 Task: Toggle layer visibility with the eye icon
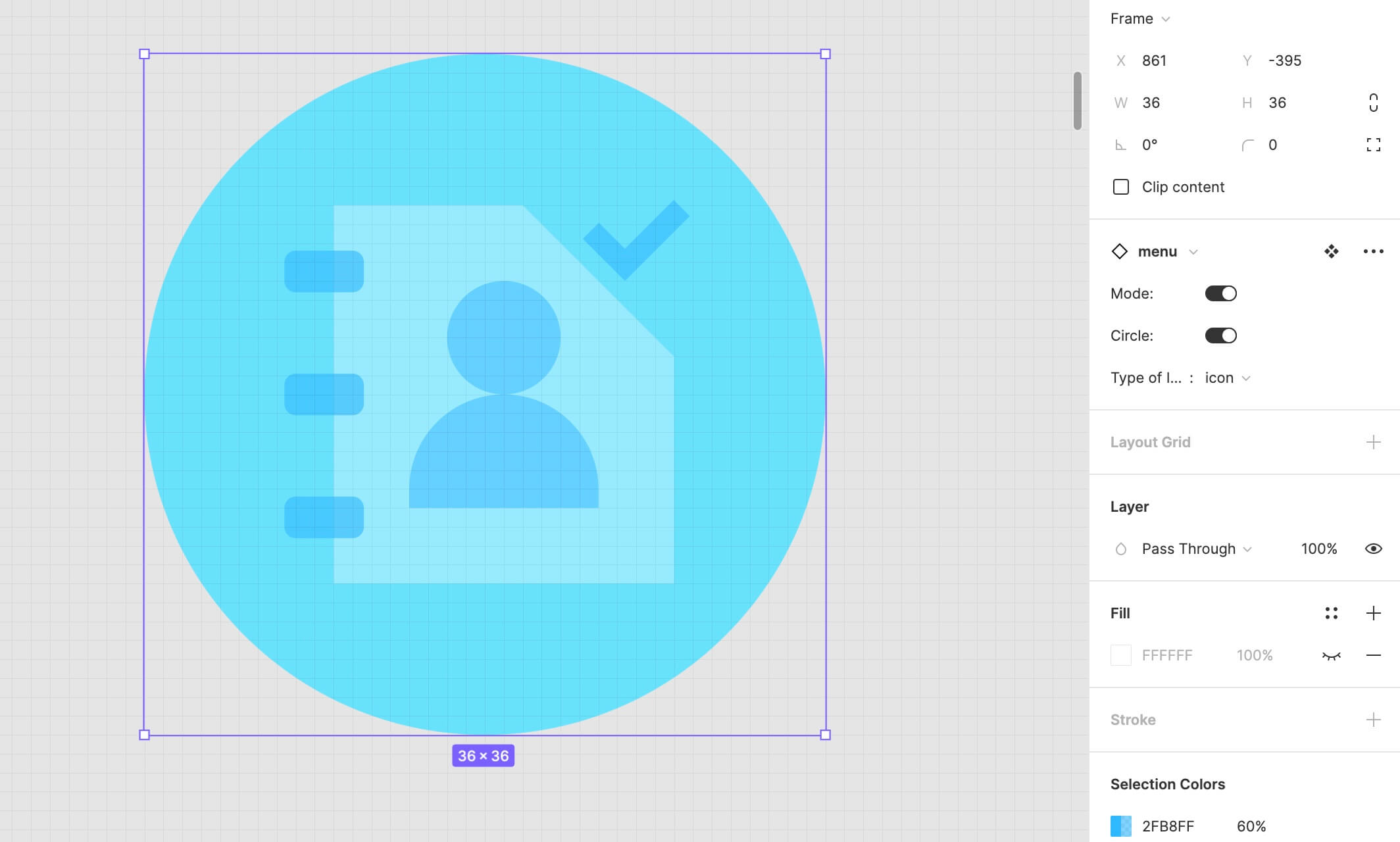click(1374, 549)
